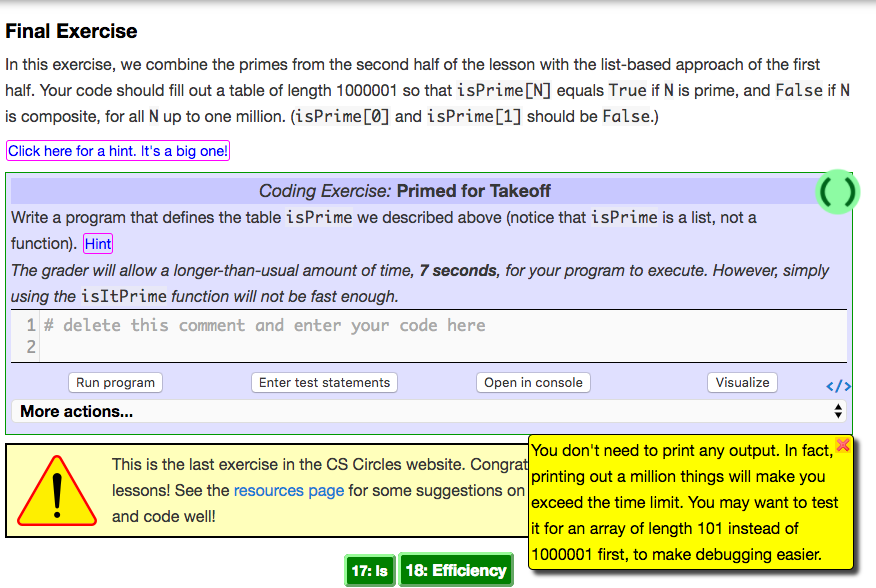
Task: Click Enter test statements
Action: tap(323, 382)
